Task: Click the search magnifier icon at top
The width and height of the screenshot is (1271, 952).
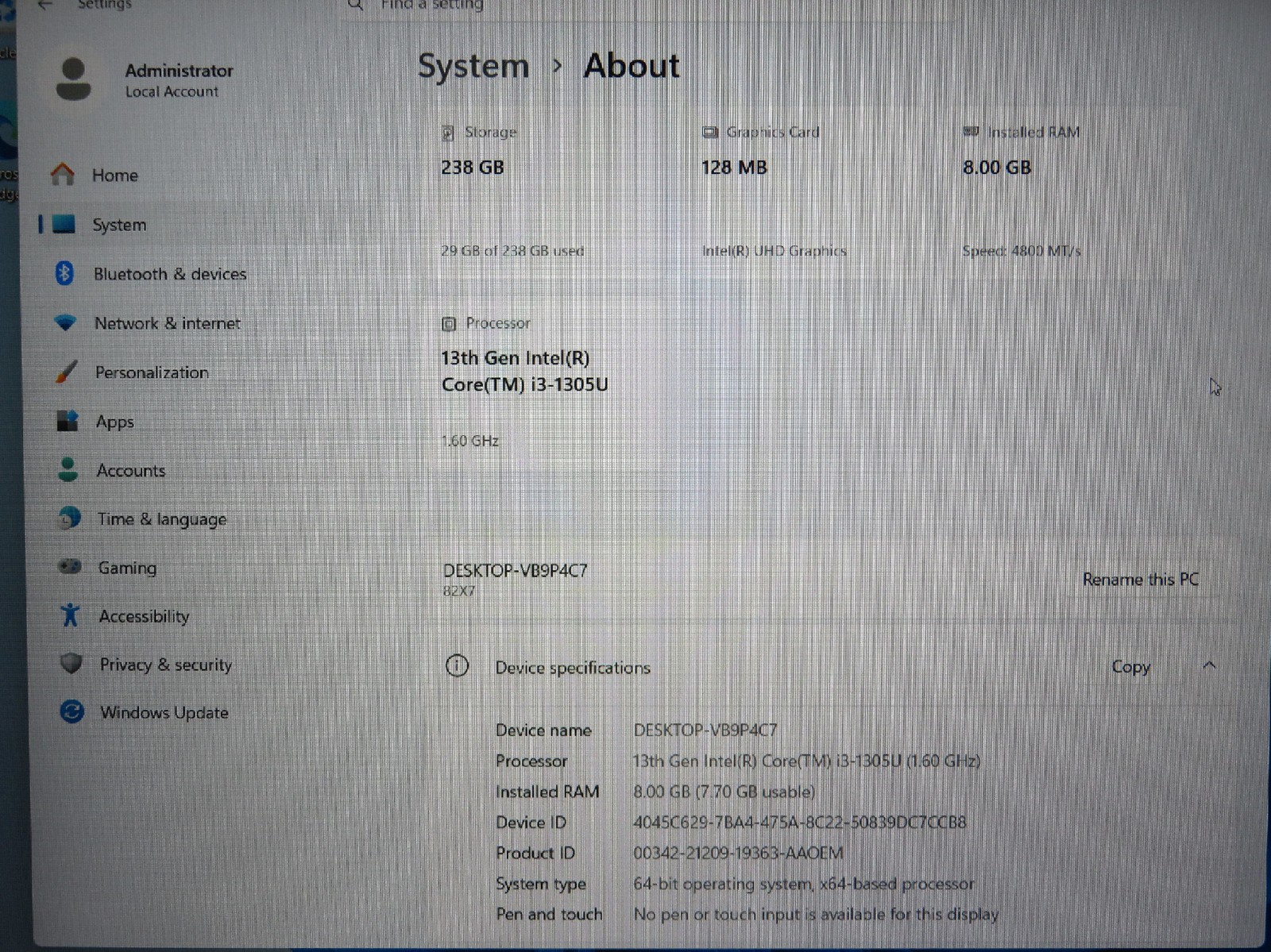Action: (x=355, y=5)
